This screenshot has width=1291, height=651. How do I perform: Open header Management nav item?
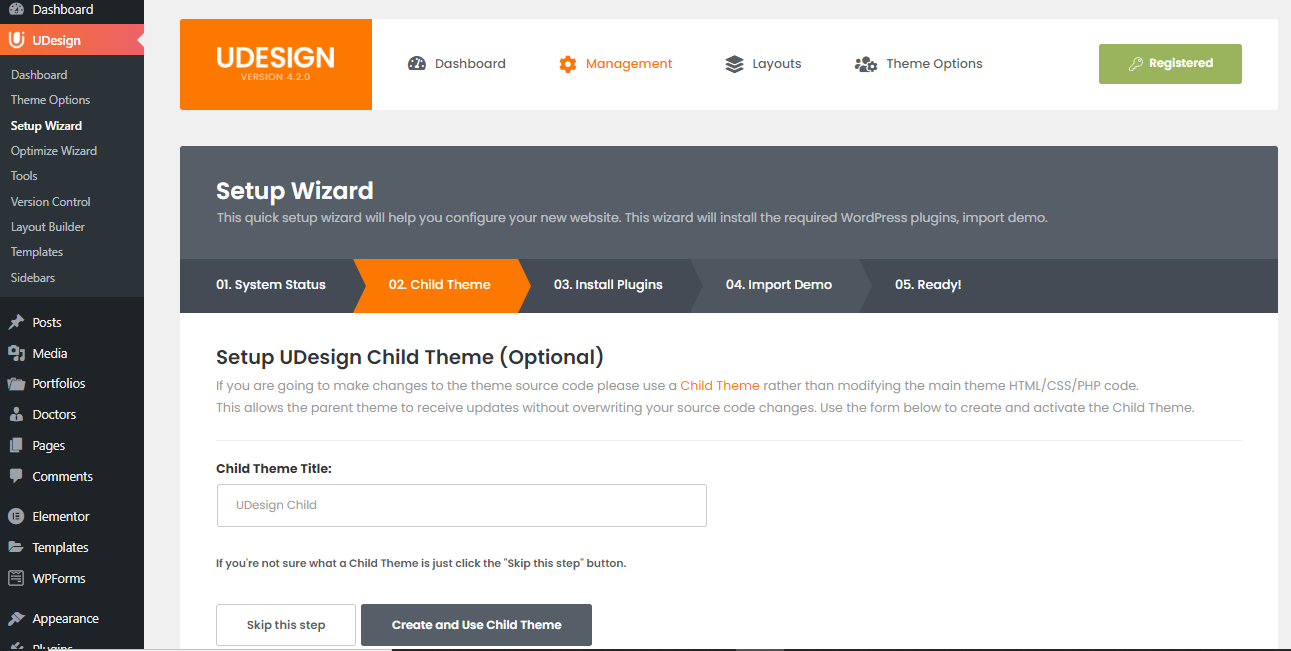tap(616, 64)
